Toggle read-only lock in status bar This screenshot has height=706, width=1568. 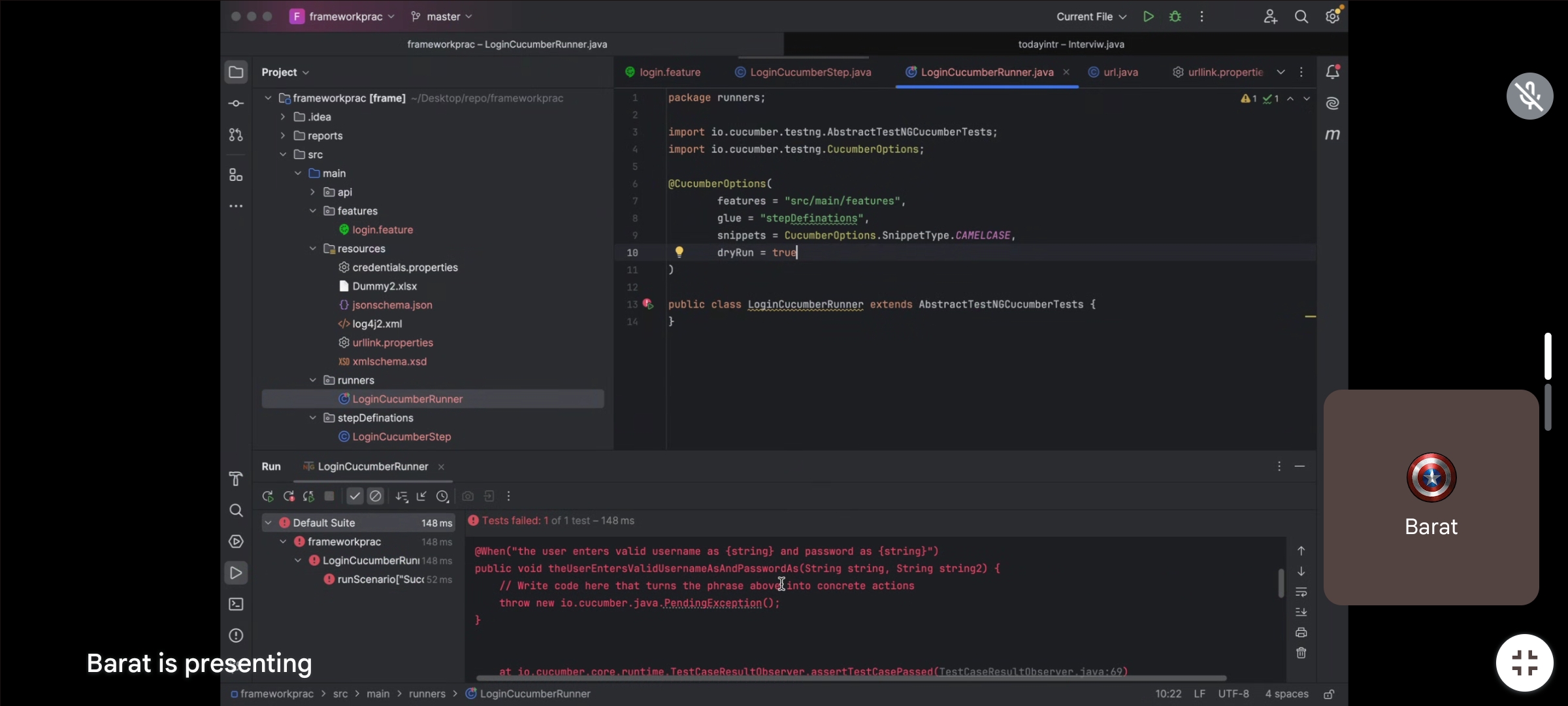tap(1329, 694)
